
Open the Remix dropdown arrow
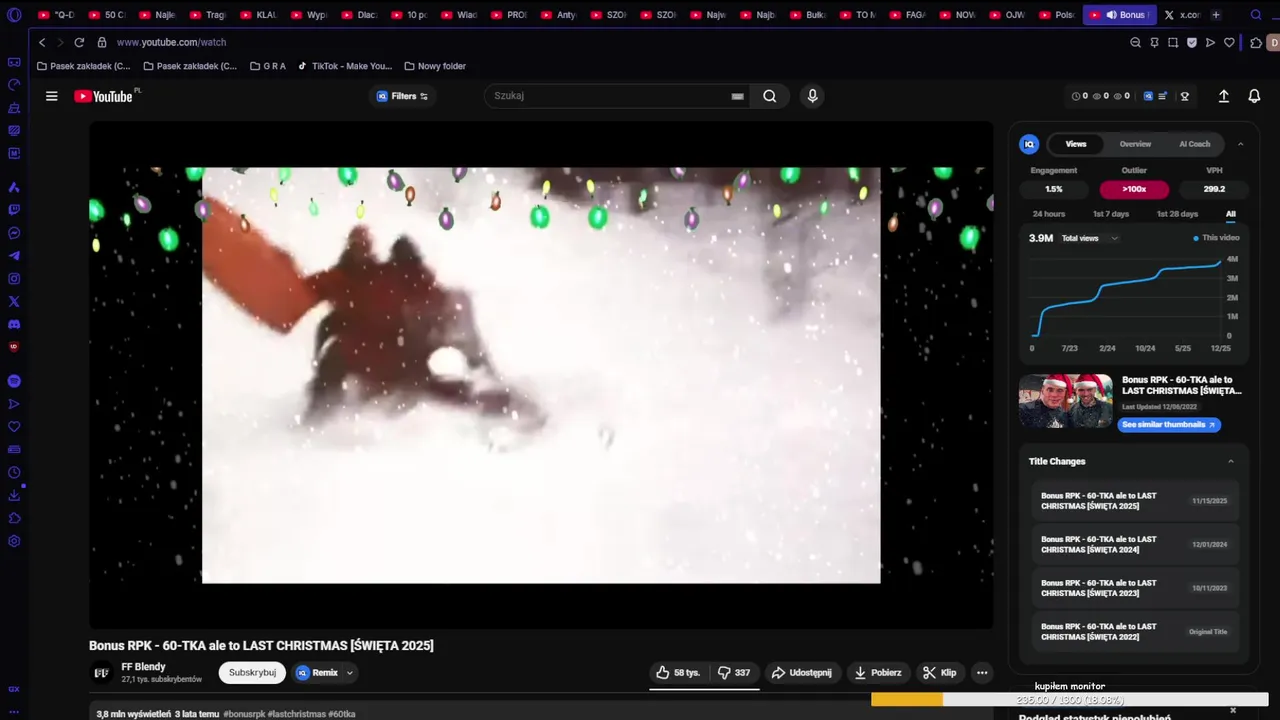pyautogui.click(x=349, y=673)
